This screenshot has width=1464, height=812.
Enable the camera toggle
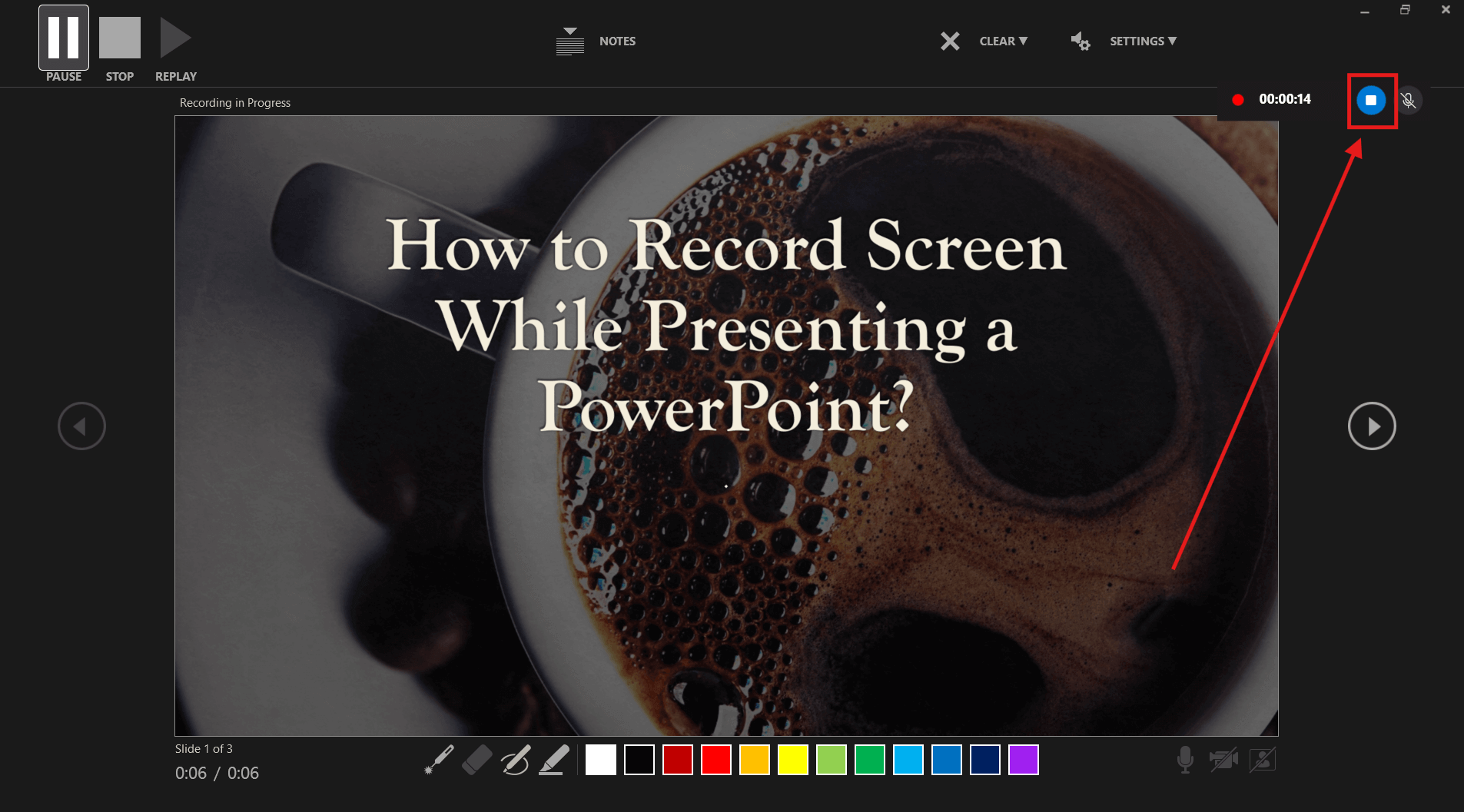[1223, 759]
